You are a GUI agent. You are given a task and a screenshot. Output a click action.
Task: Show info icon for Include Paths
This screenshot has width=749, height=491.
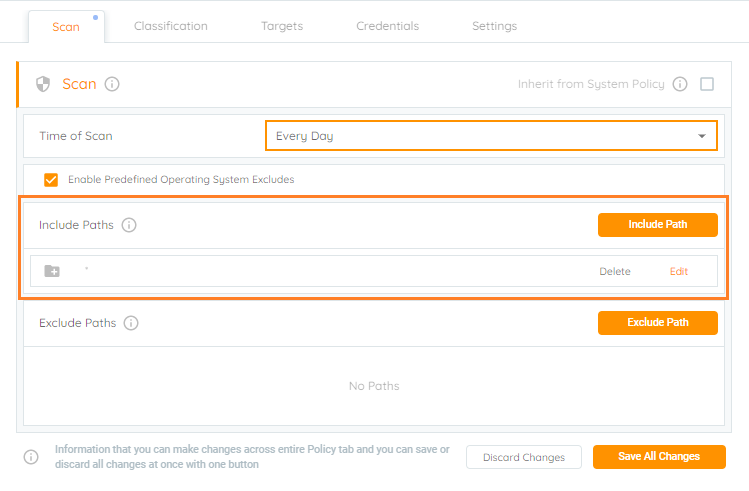(x=129, y=225)
